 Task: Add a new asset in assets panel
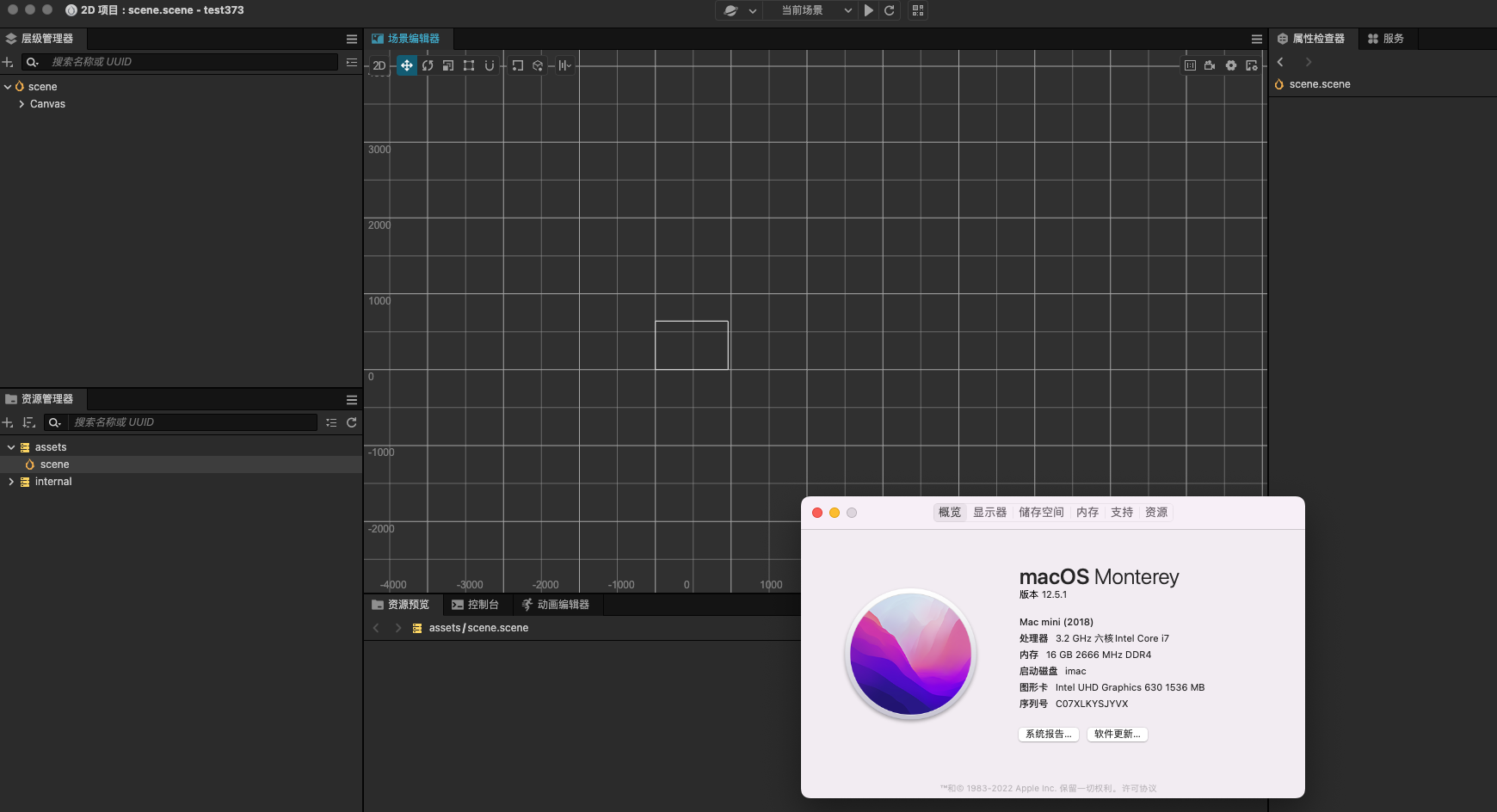(8, 422)
